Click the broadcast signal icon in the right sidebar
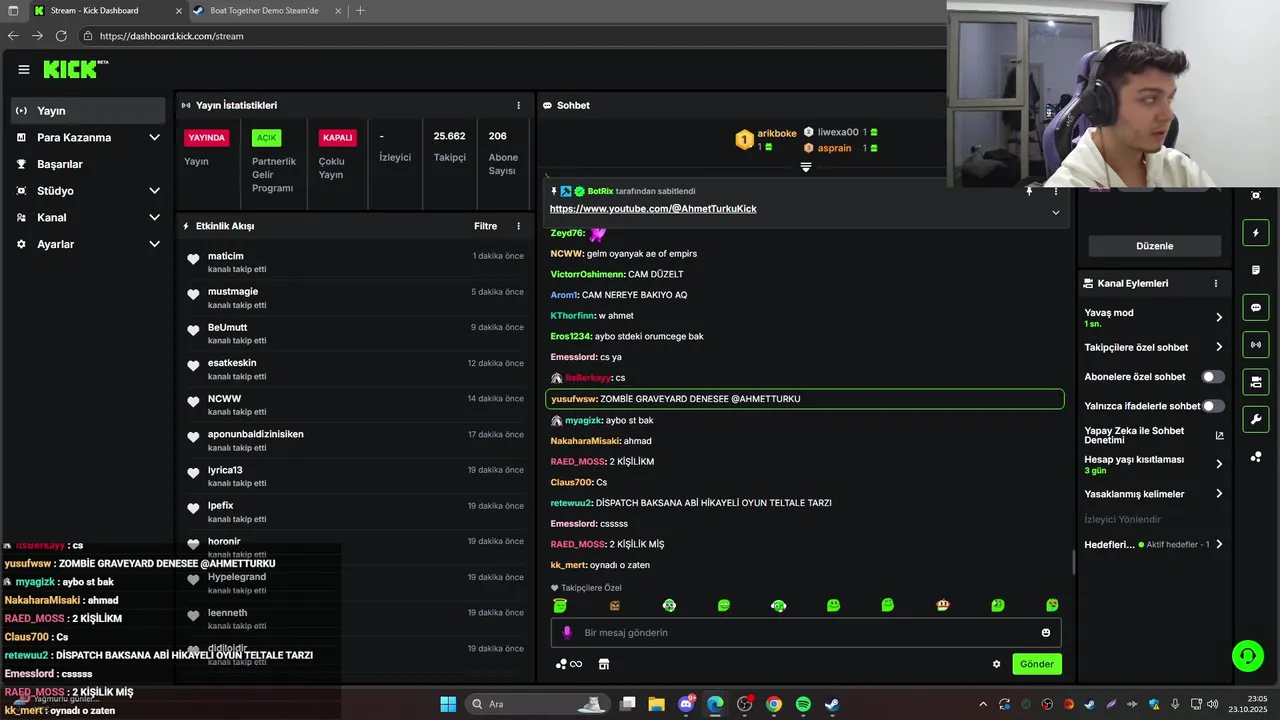 pyautogui.click(x=1256, y=345)
